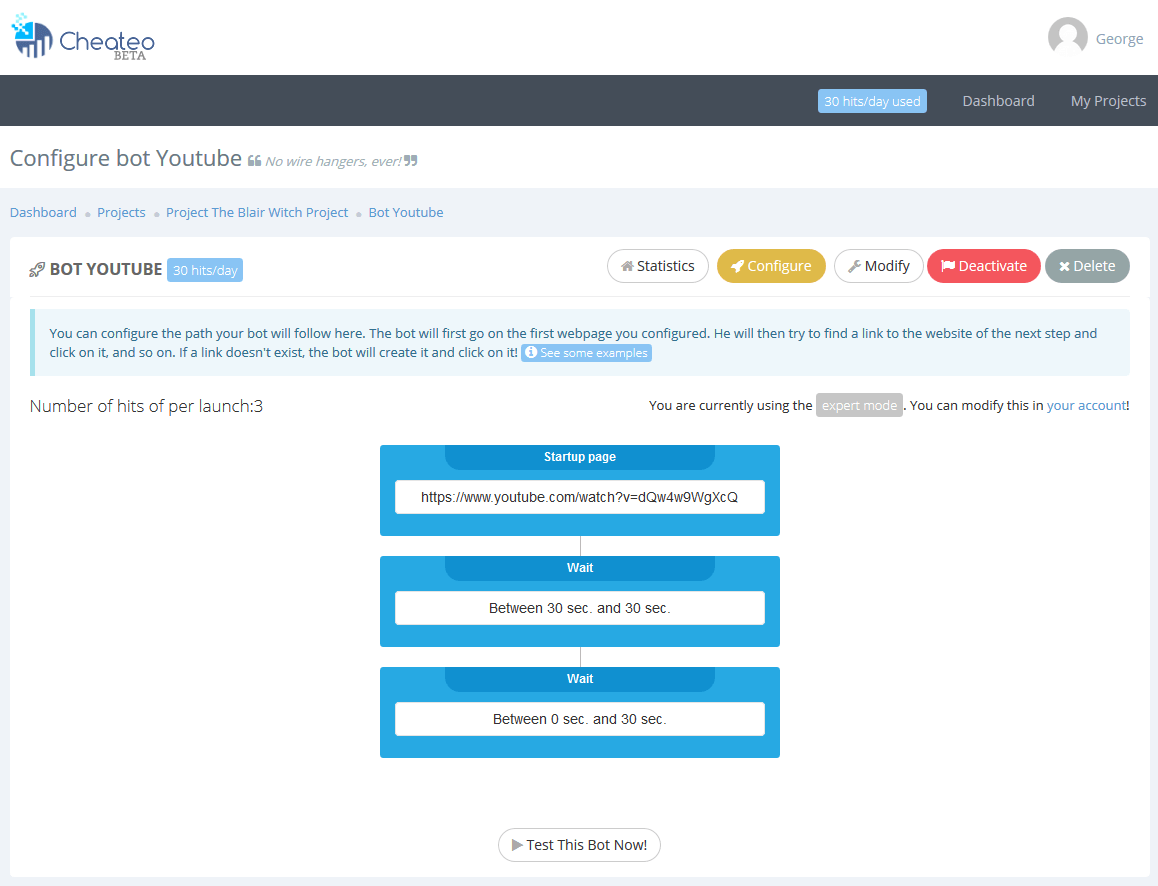Image resolution: width=1158 pixels, height=886 pixels.
Task: Open George's profile avatar
Action: [x=1067, y=37]
